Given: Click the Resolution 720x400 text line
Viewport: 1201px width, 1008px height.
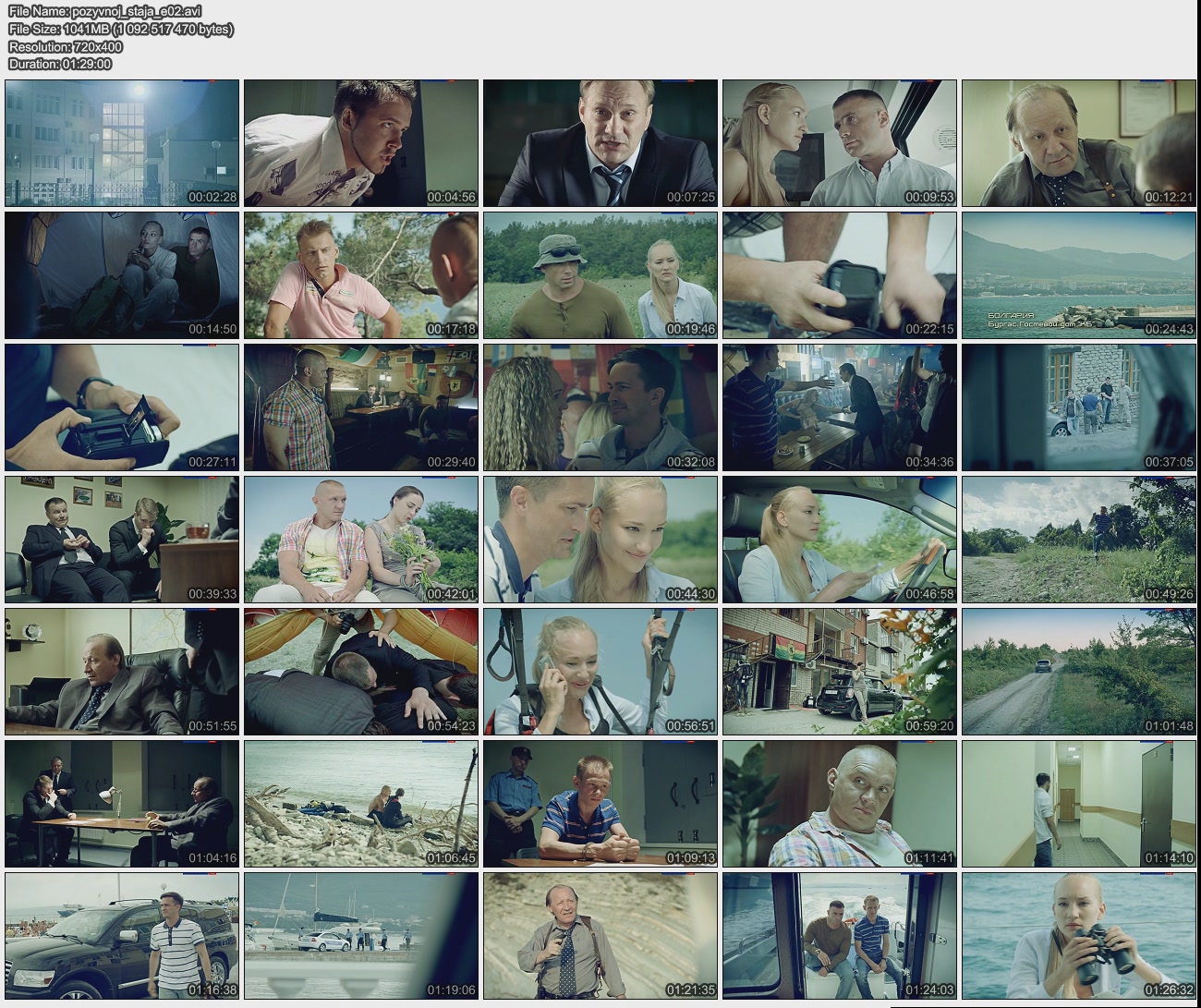Looking at the screenshot, I should pyautogui.click(x=65, y=46).
